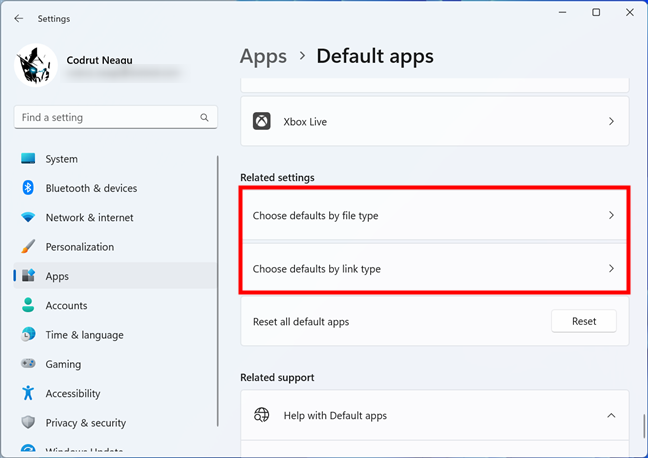Select the Network & internet wifi icon
Image resolution: width=648 pixels, height=458 pixels.
pyautogui.click(x=28, y=218)
